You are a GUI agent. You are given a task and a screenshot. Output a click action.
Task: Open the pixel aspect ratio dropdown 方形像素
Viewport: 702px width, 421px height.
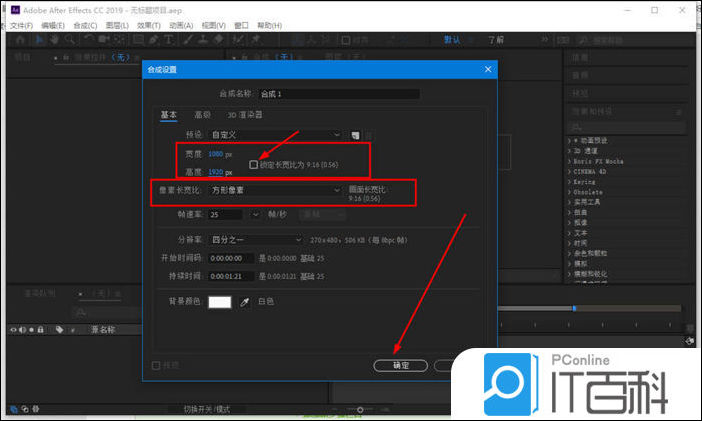(276, 190)
